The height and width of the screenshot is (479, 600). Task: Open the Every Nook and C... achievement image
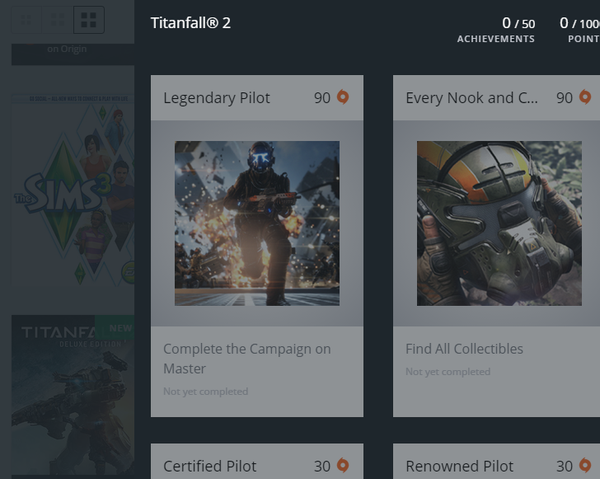(x=499, y=223)
